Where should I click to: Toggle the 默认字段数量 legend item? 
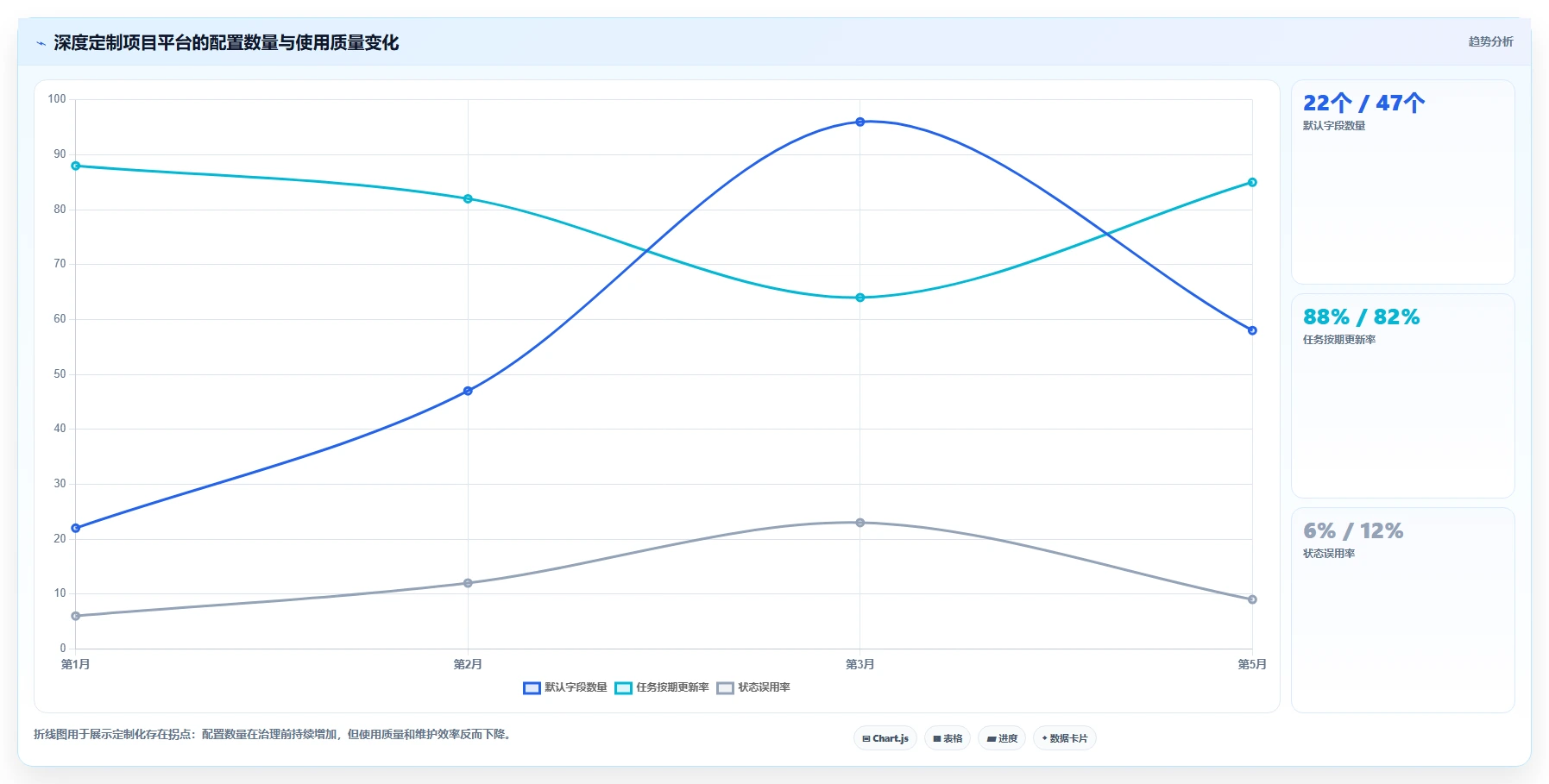tap(565, 687)
